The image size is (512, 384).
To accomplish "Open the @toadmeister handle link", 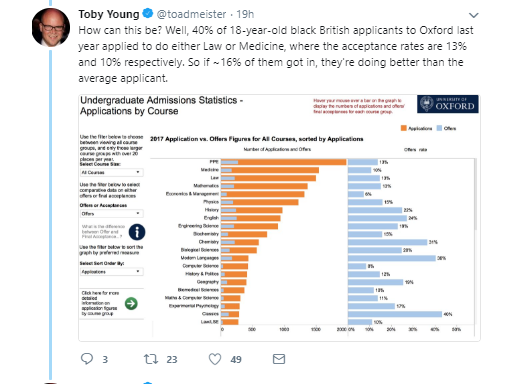I will coord(191,14).
